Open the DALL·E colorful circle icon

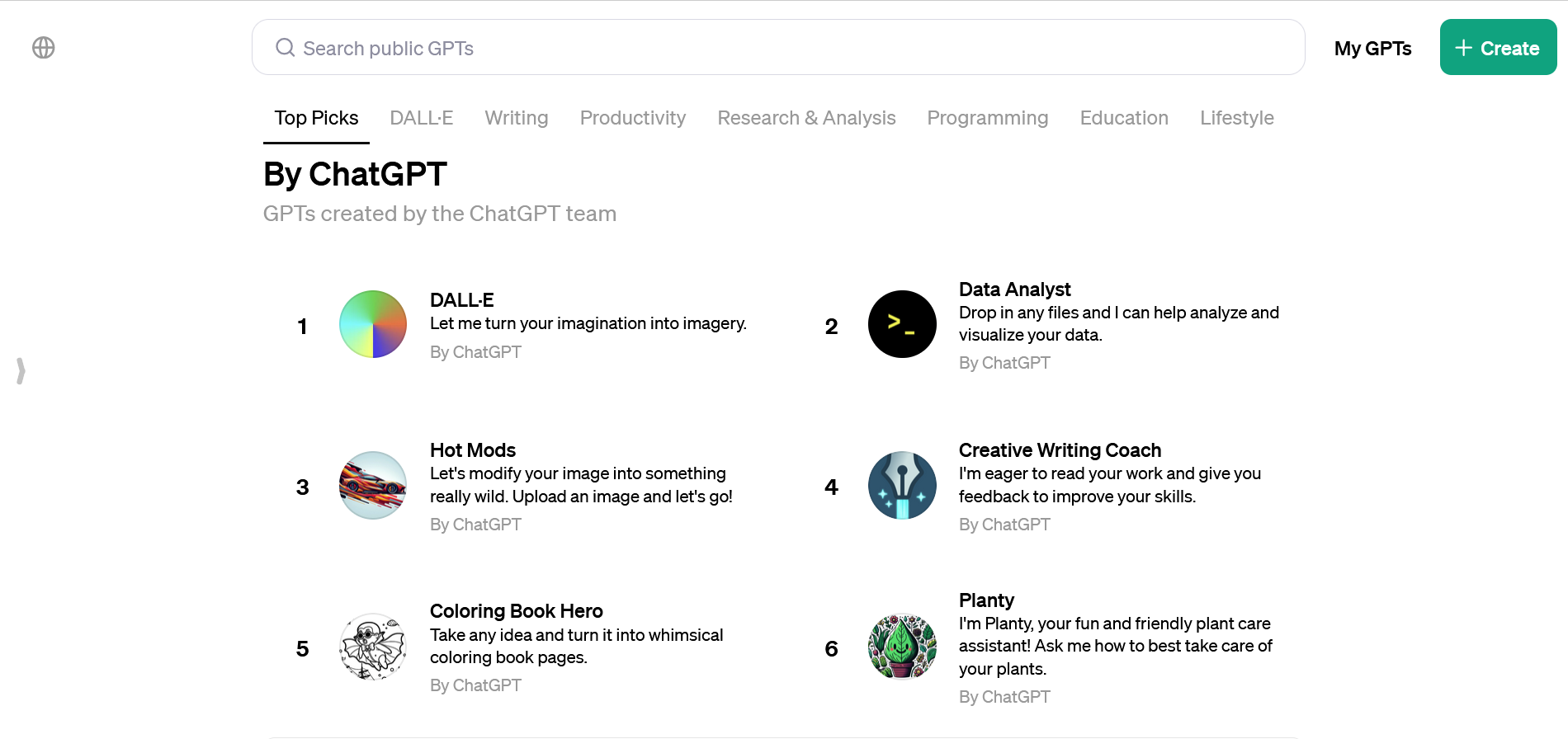[373, 324]
